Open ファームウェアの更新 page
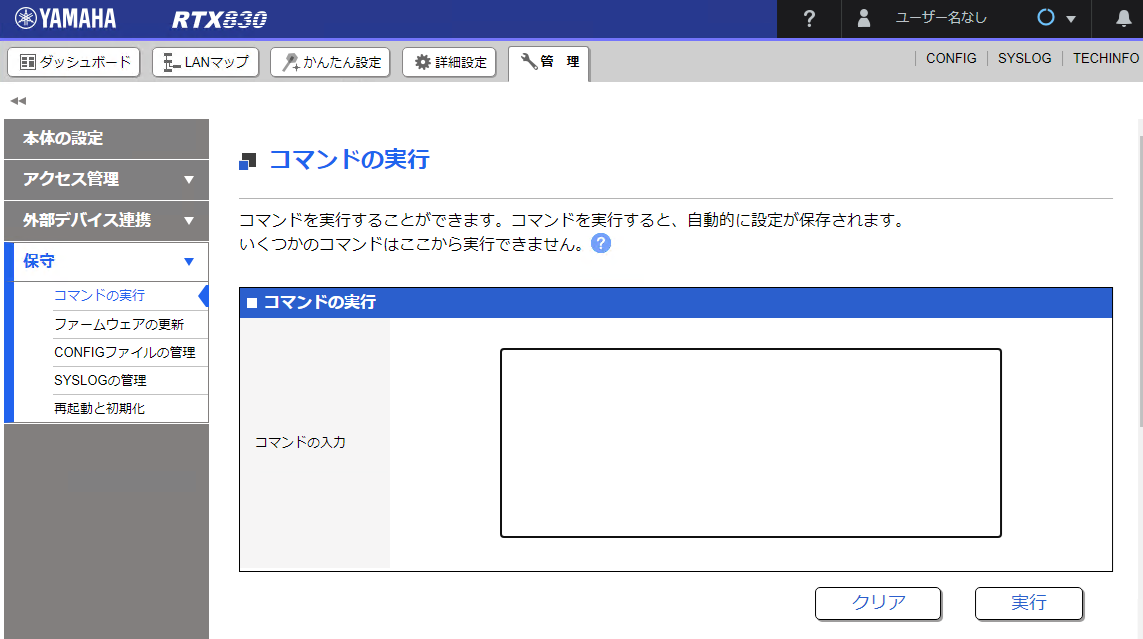Viewport: 1143px width, 639px height. [119, 324]
